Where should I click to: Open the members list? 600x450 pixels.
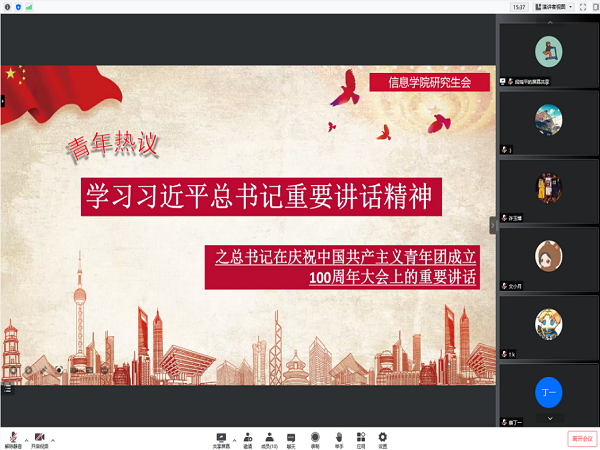pos(269,440)
